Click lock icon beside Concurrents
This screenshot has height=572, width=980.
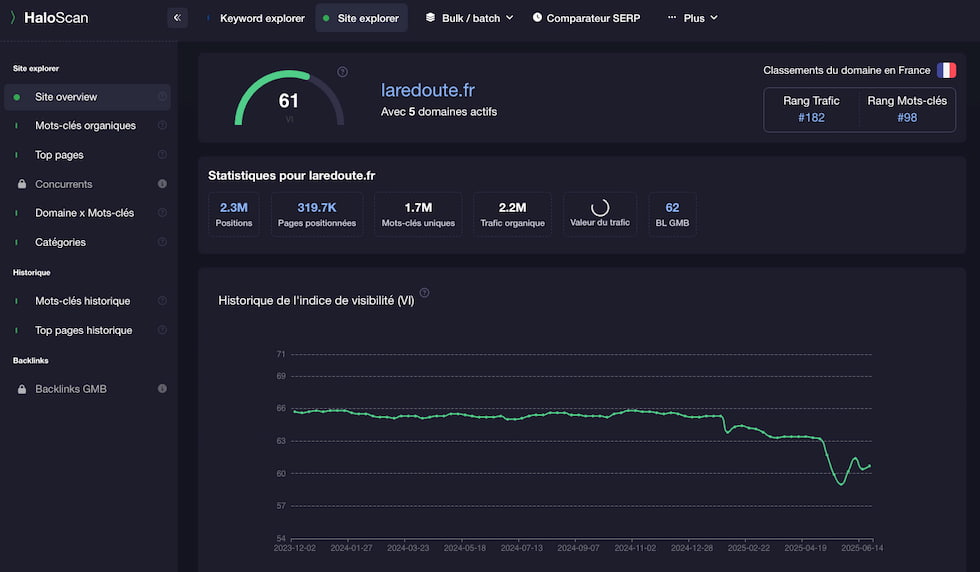(x=22, y=184)
